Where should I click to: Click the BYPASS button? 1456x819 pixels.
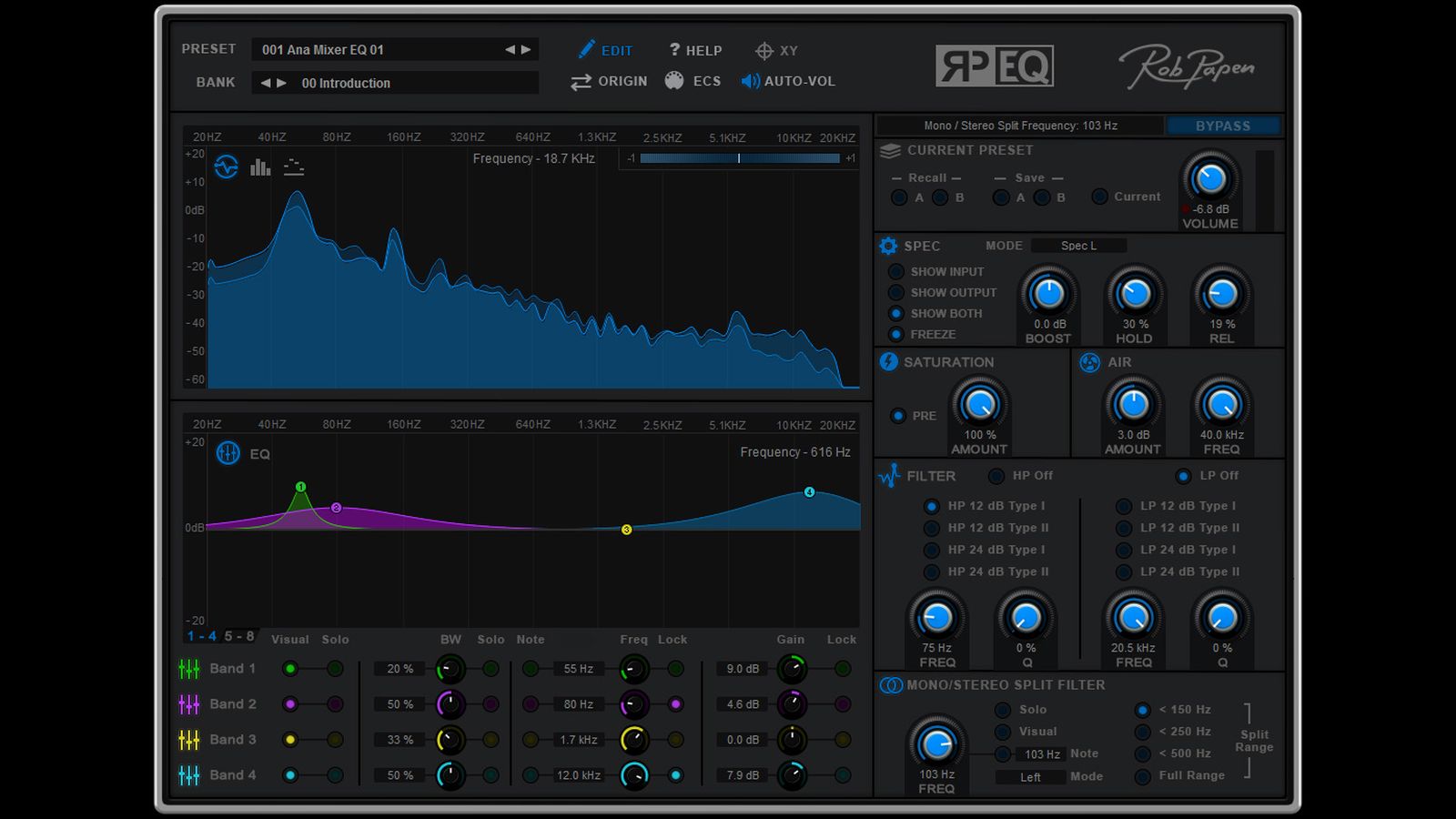(x=1222, y=126)
